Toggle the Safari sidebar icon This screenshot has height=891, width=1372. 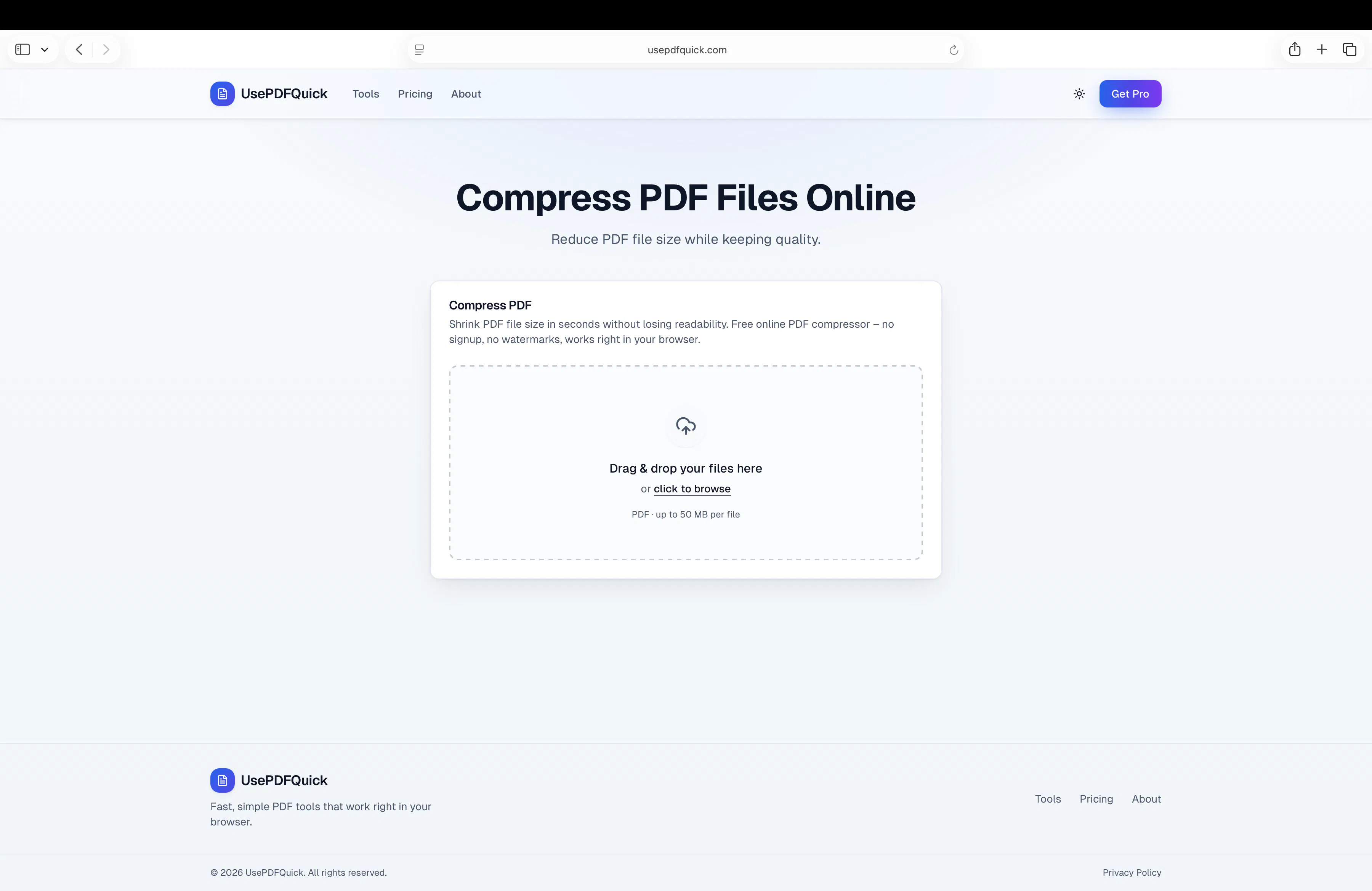22,50
